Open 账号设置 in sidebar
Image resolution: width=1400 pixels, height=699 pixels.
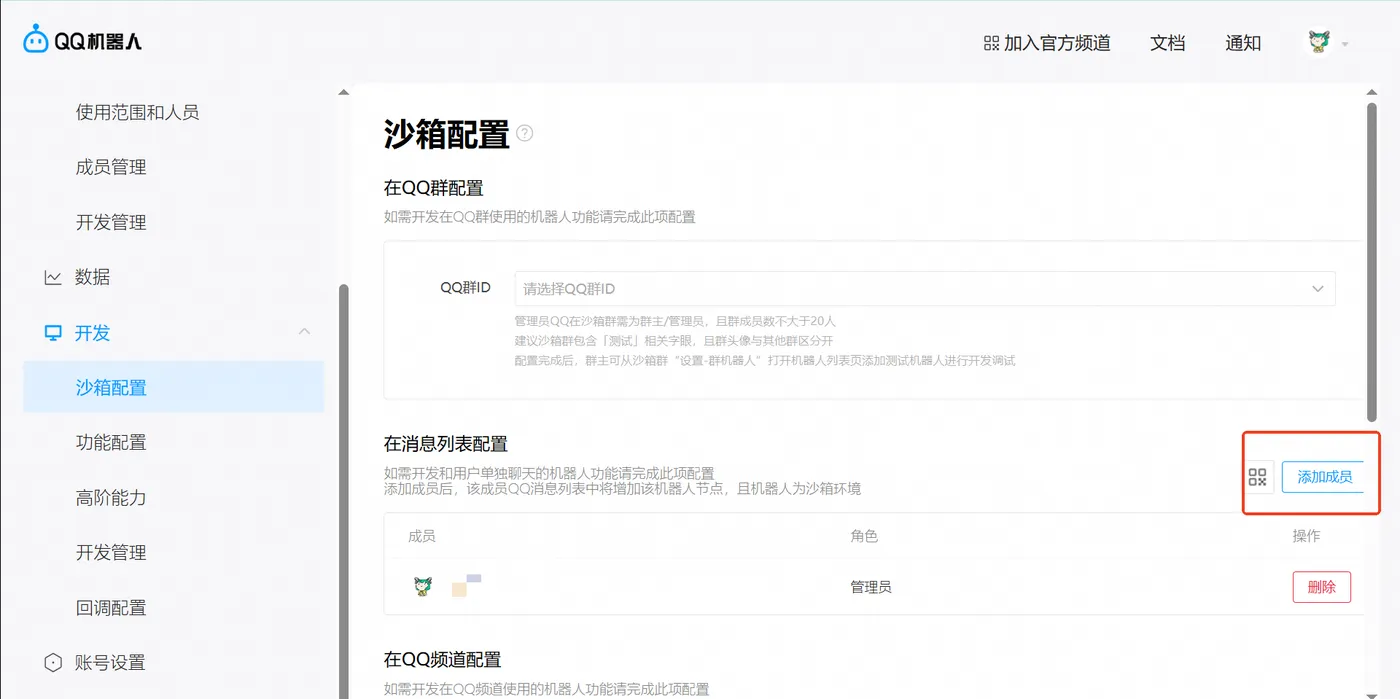(x=110, y=662)
